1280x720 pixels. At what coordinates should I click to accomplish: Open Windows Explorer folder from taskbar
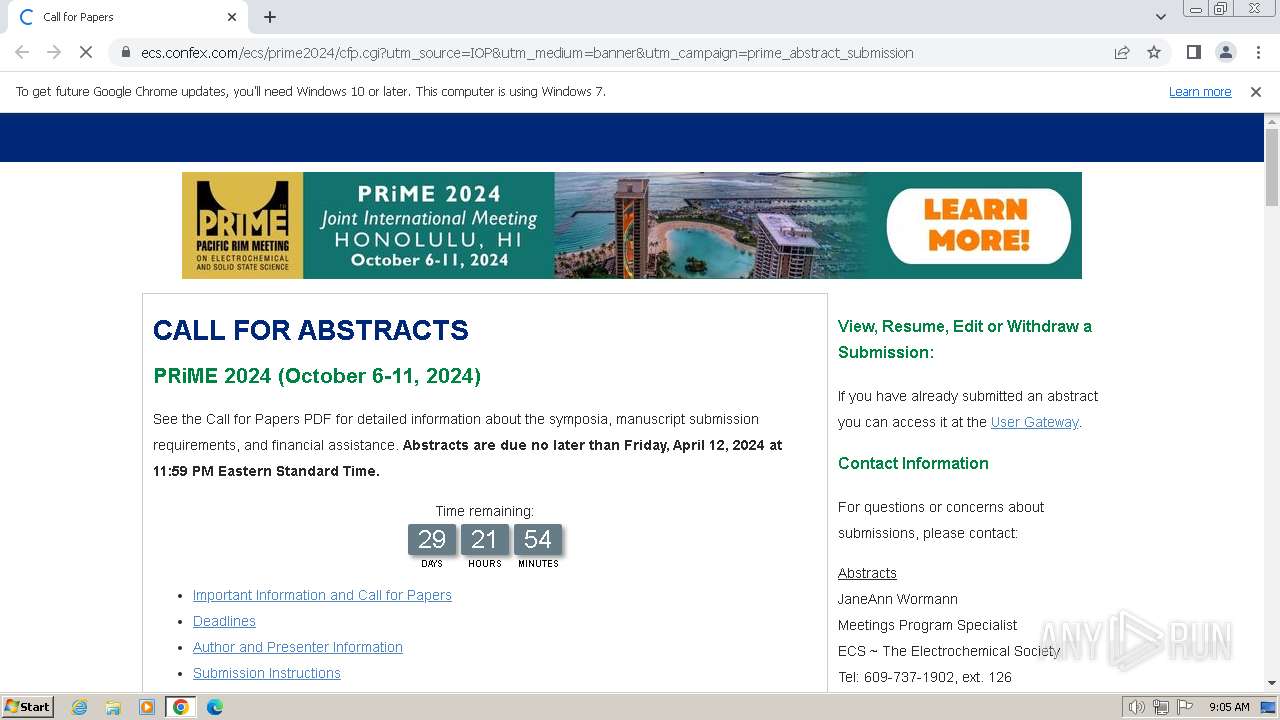pos(113,707)
